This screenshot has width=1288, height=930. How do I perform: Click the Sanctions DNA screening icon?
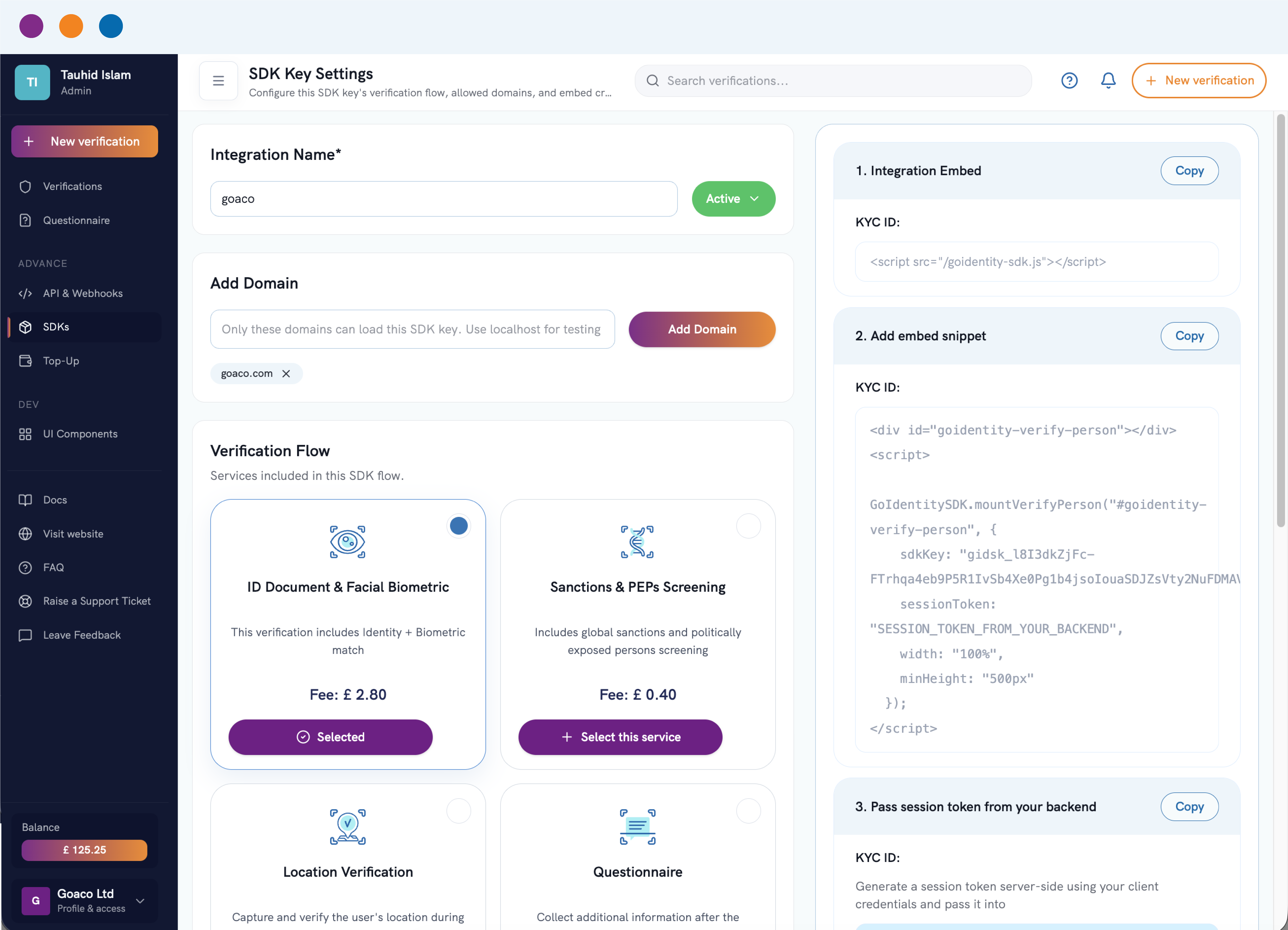point(637,541)
